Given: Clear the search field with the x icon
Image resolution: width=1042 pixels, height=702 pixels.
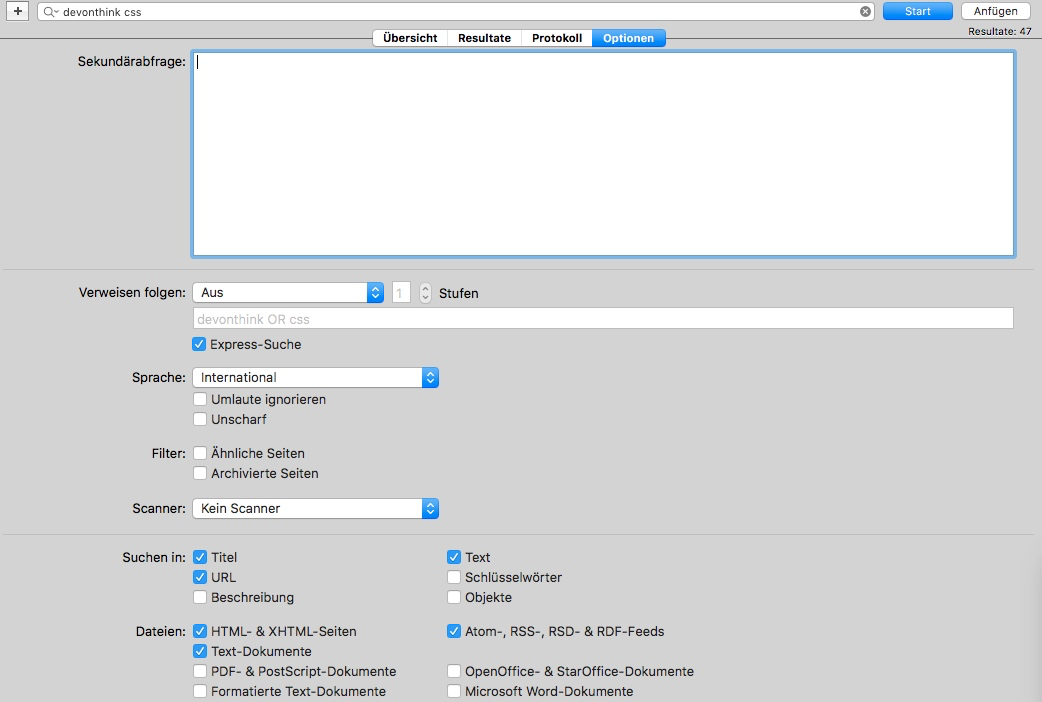Looking at the screenshot, I should 865,12.
